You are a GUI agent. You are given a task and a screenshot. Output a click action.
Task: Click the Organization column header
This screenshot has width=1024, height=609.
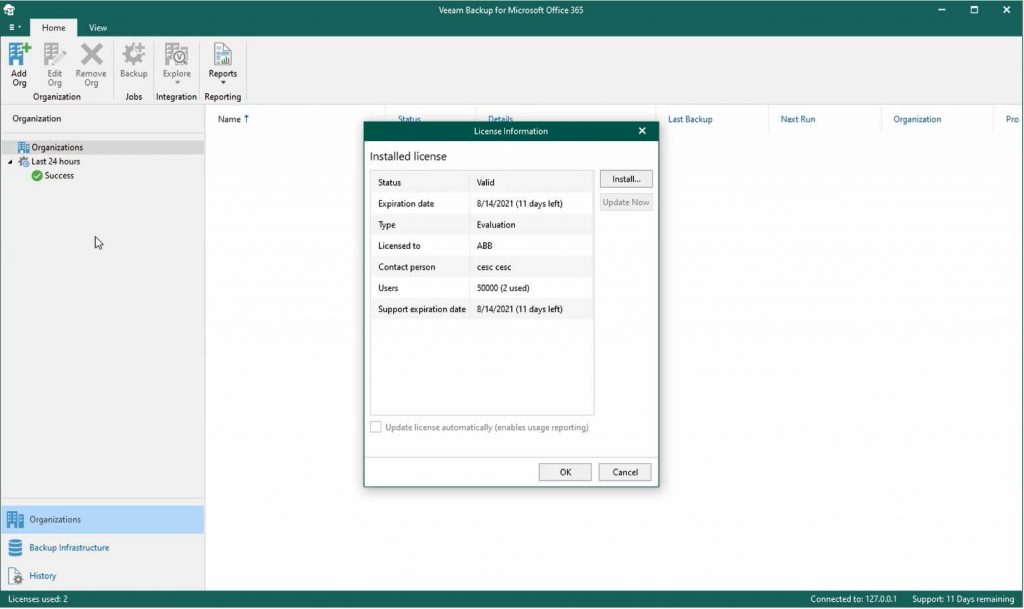pos(917,119)
